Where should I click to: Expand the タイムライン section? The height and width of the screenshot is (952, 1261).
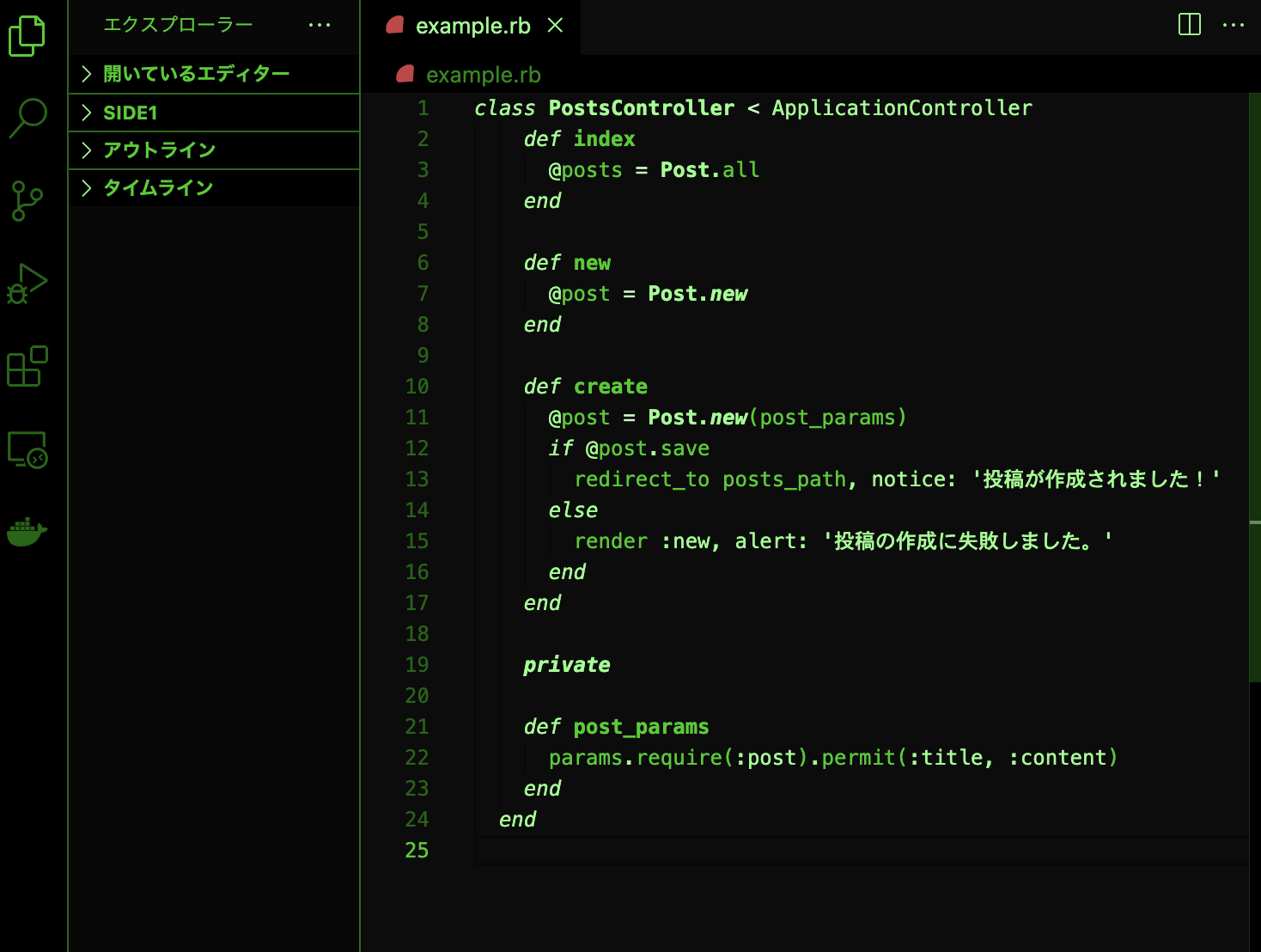pos(214,188)
